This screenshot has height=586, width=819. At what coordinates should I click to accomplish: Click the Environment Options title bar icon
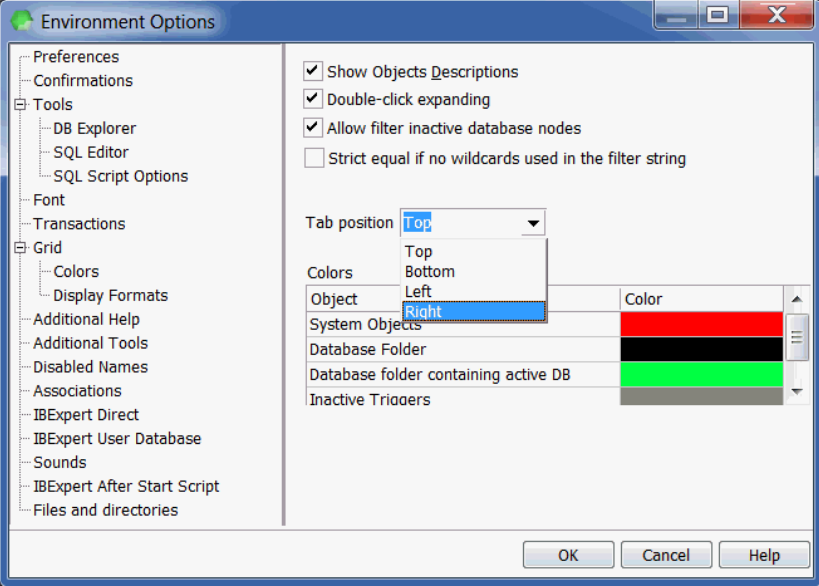click(21, 21)
